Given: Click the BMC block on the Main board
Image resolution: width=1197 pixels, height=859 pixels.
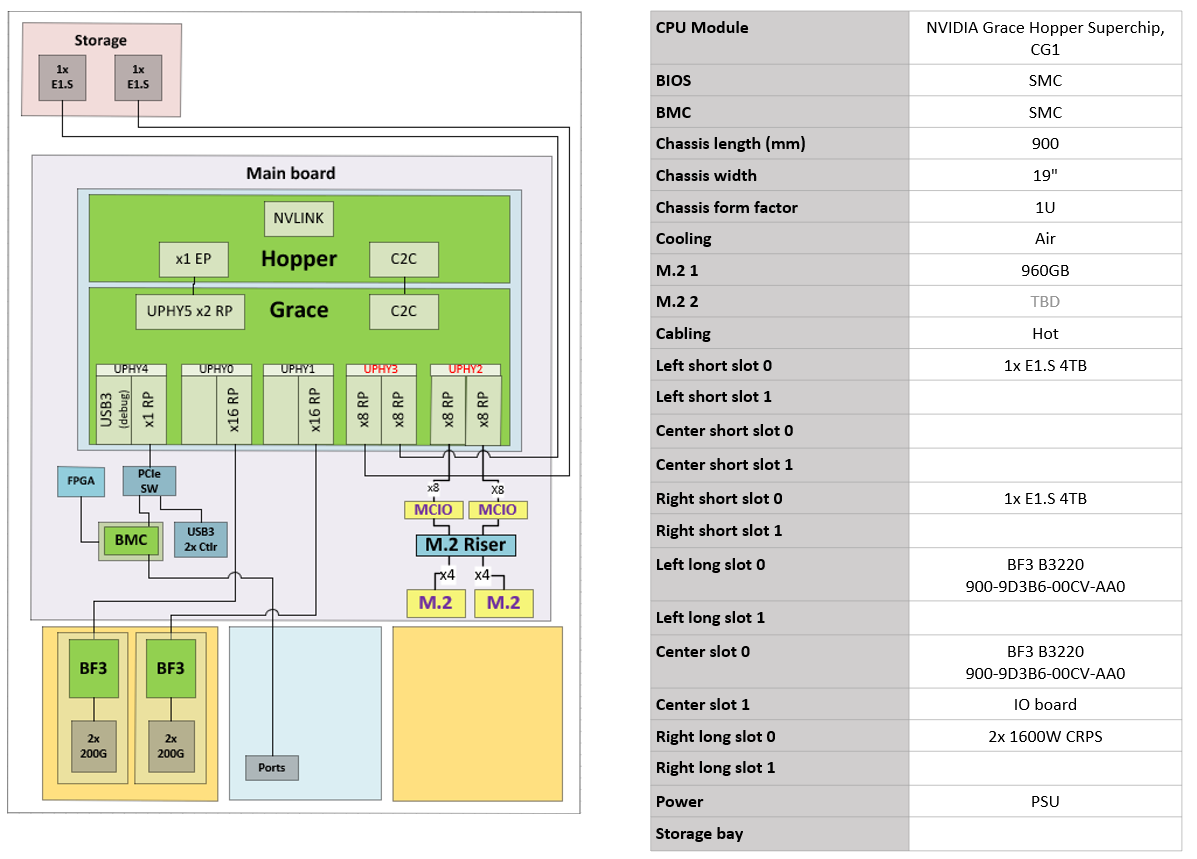Looking at the screenshot, I should (129, 541).
